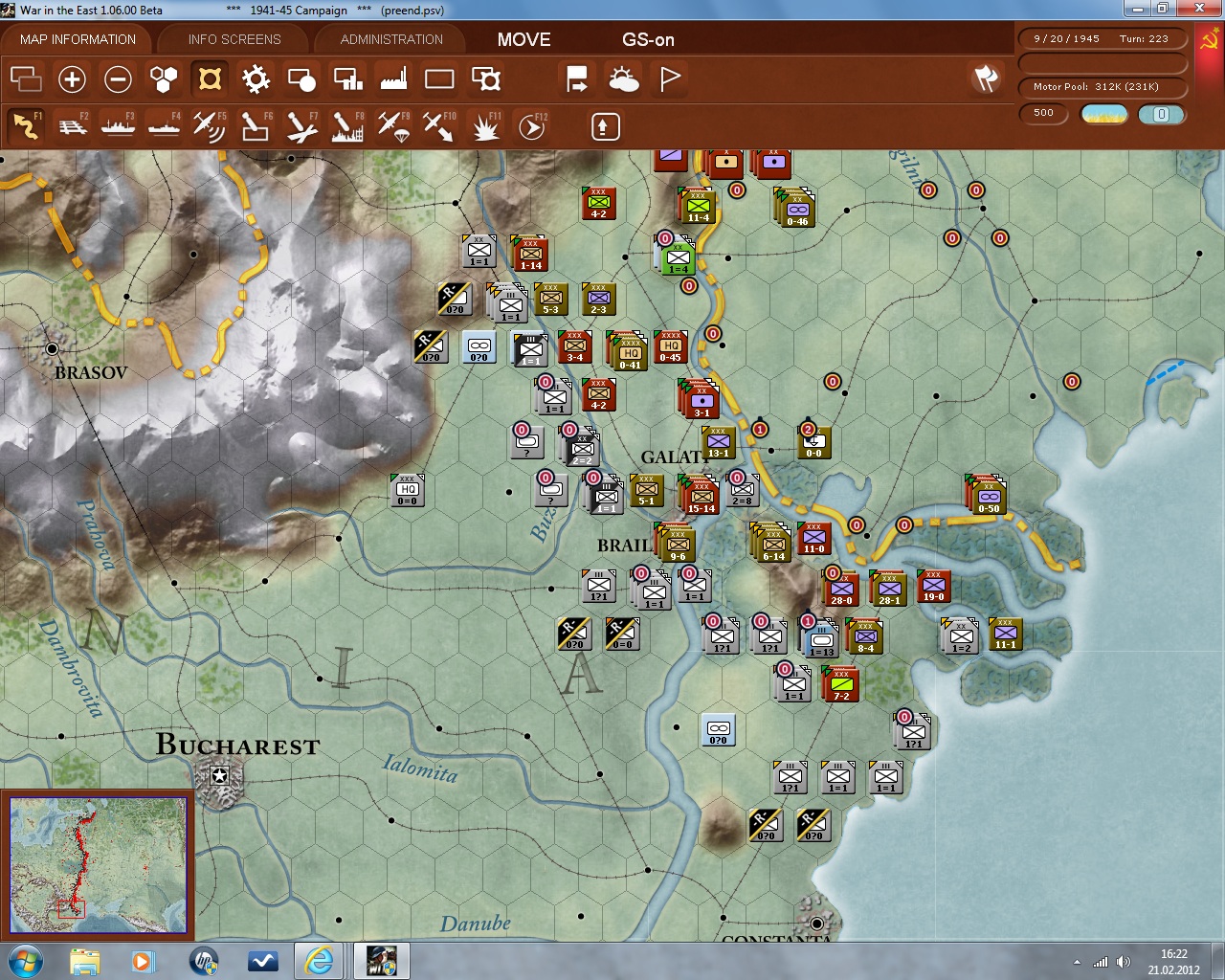Select the 0-46 olive unit counter
Image resolution: width=1225 pixels, height=980 pixels.
[x=797, y=210]
